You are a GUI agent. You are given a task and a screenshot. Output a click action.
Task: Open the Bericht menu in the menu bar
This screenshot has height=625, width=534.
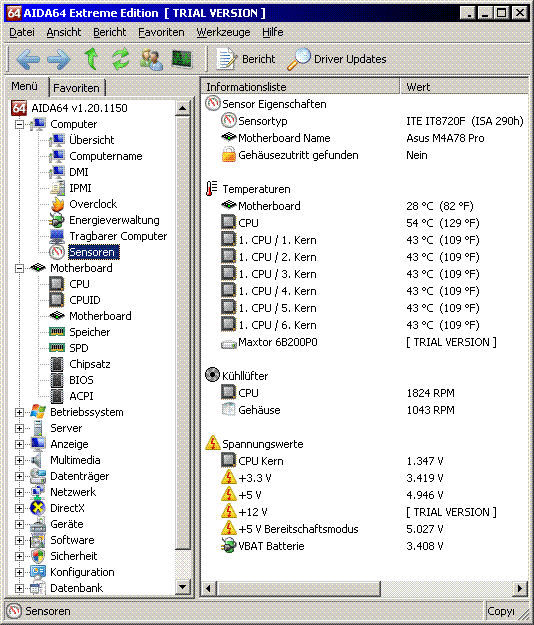pos(110,32)
